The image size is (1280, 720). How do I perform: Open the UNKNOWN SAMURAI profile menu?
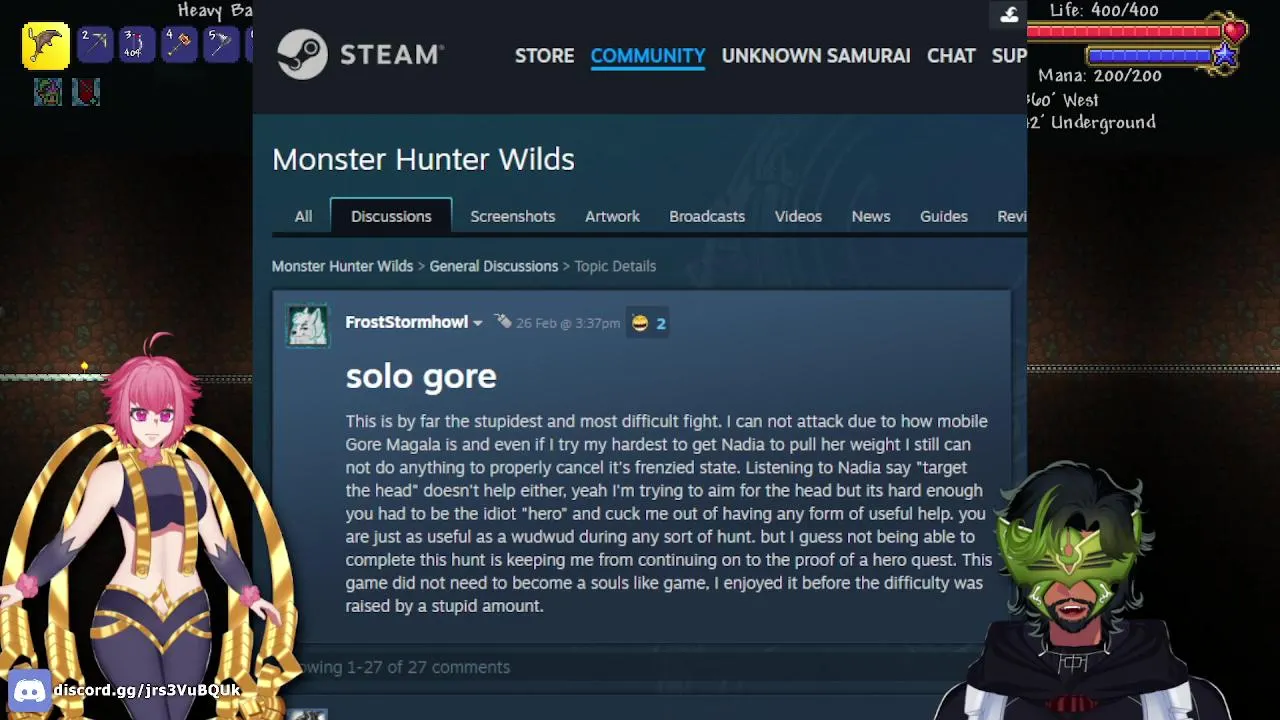pos(816,56)
